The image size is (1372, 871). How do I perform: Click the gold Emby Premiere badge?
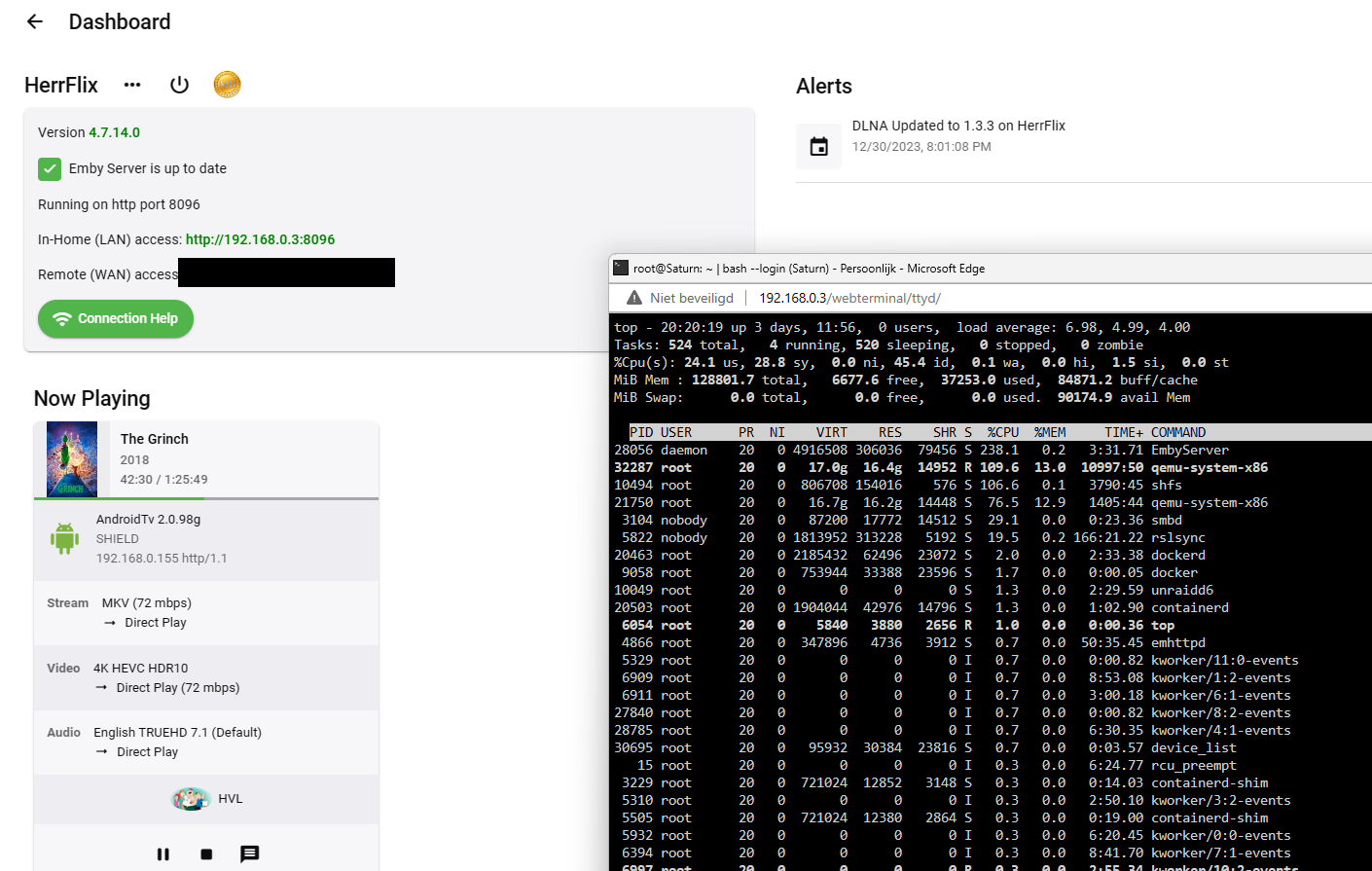pos(227,85)
